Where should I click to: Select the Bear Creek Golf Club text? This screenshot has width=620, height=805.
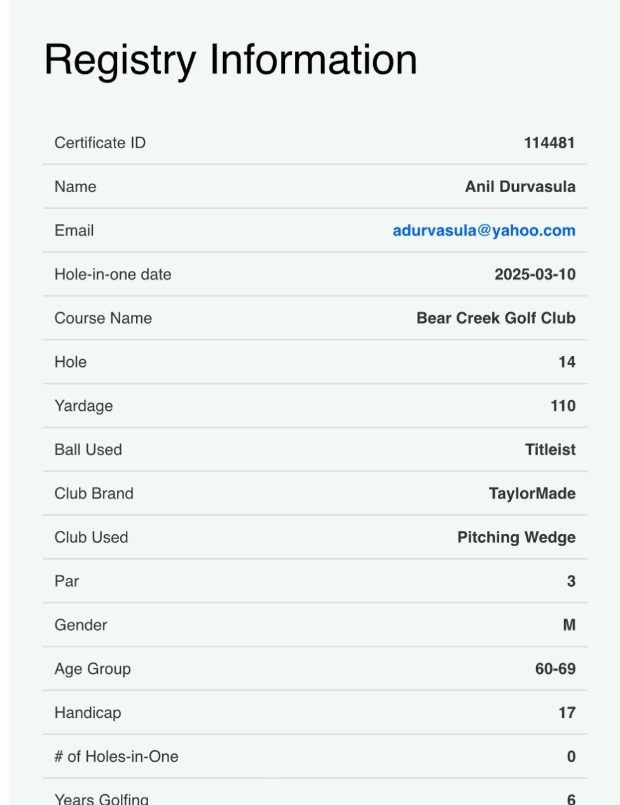click(496, 318)
